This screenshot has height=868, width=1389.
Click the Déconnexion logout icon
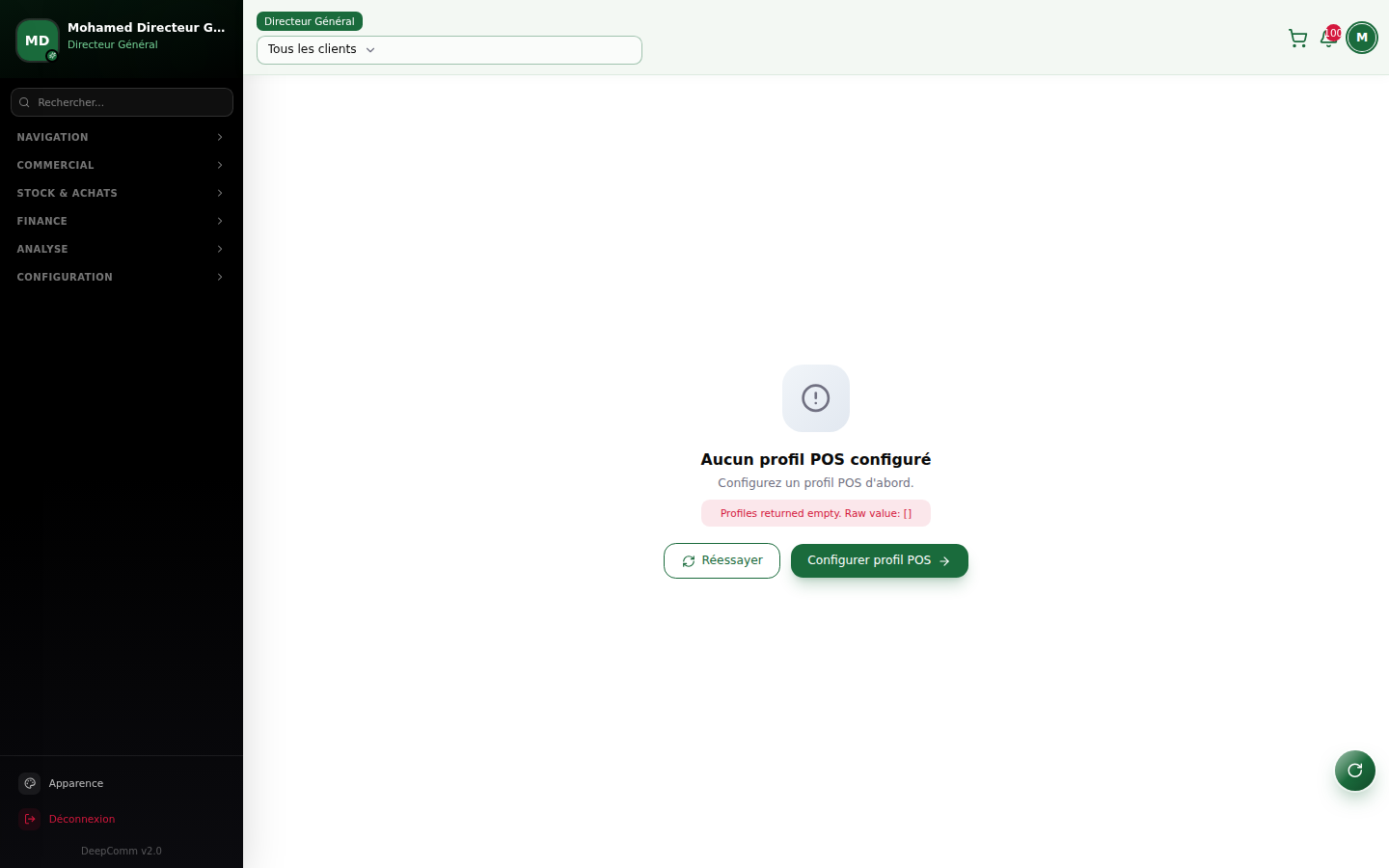pos(30,819)
